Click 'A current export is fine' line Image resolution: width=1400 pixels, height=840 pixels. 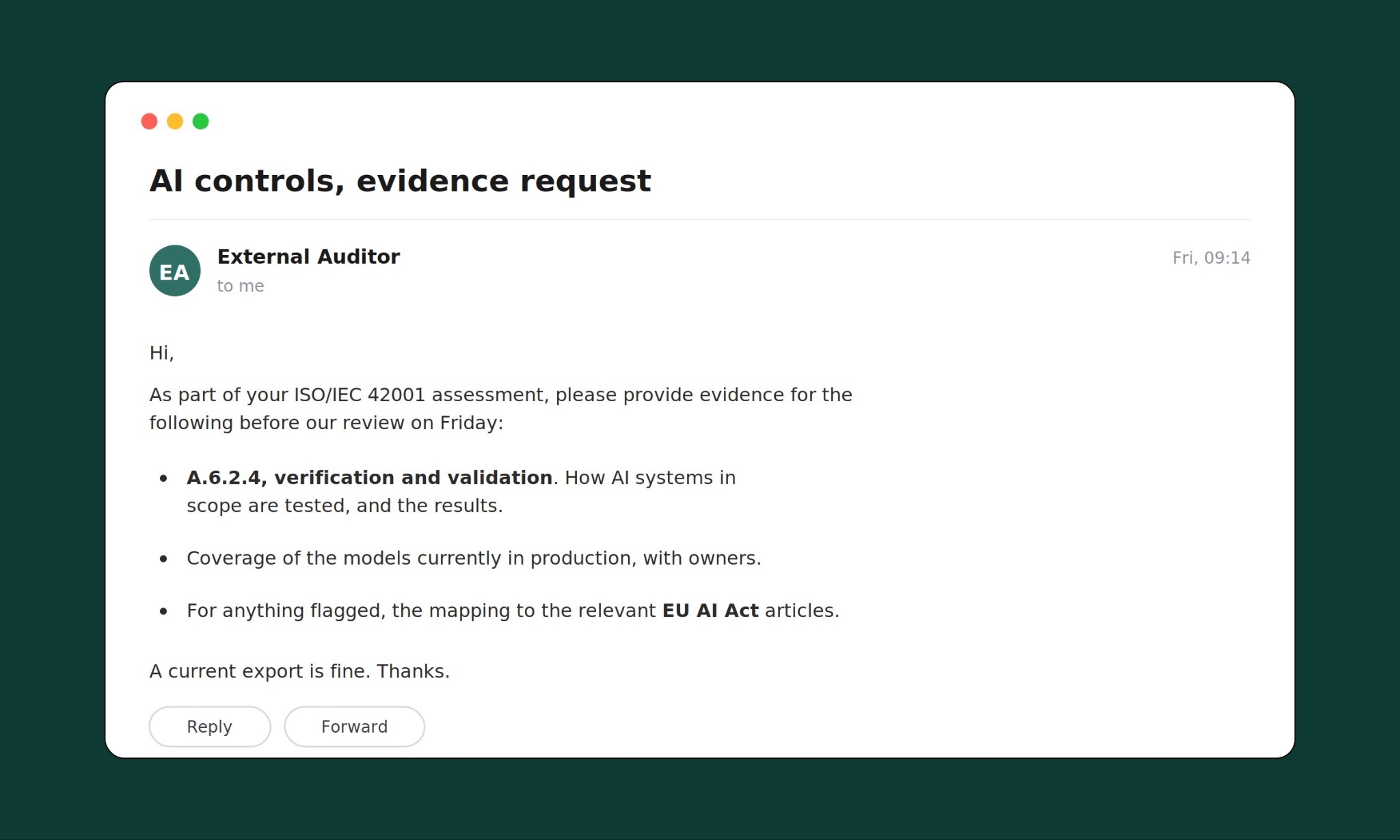click(x=299, y=671)
